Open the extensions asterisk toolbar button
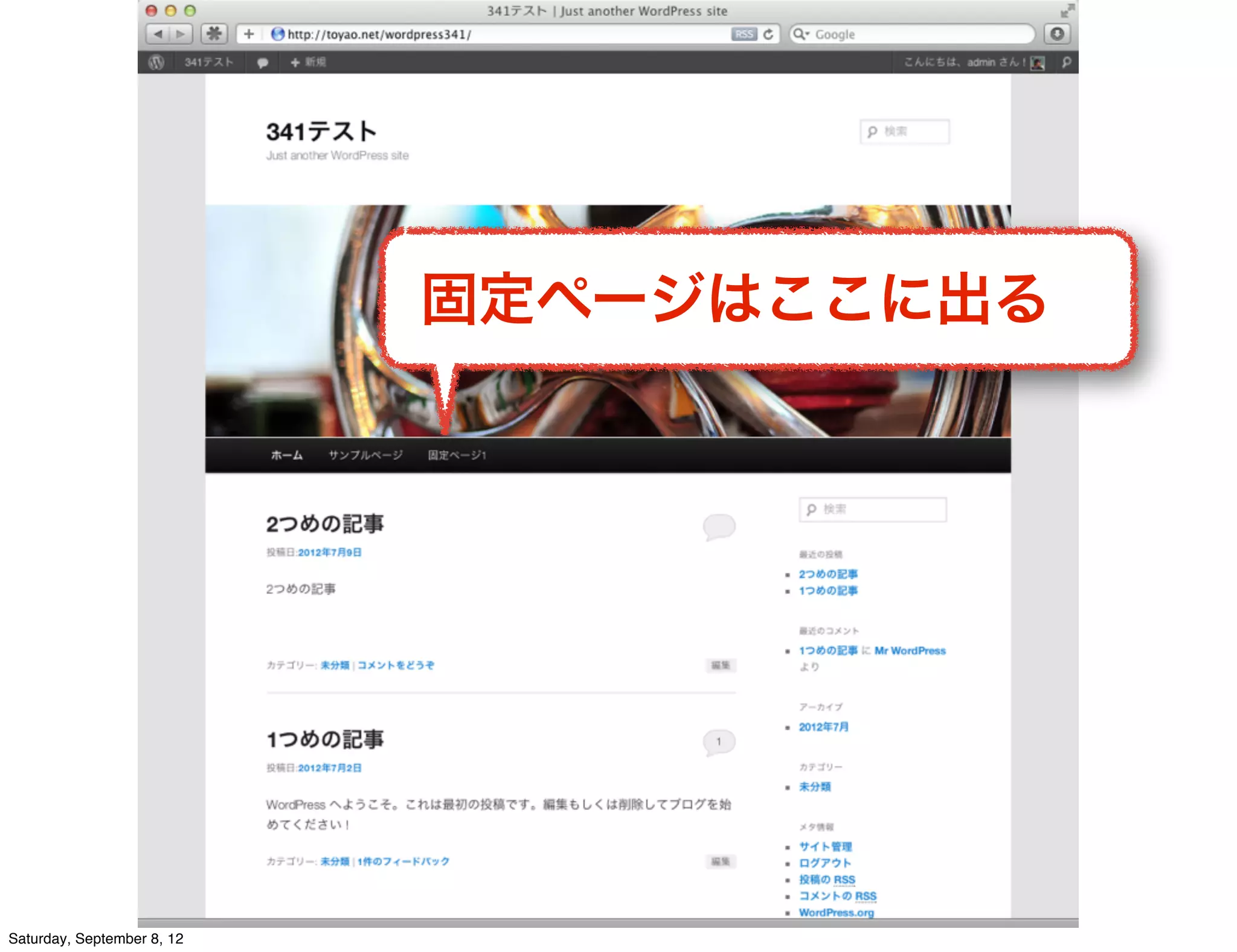The height and width of the screenshot is (952, 1237). [214, 34]
